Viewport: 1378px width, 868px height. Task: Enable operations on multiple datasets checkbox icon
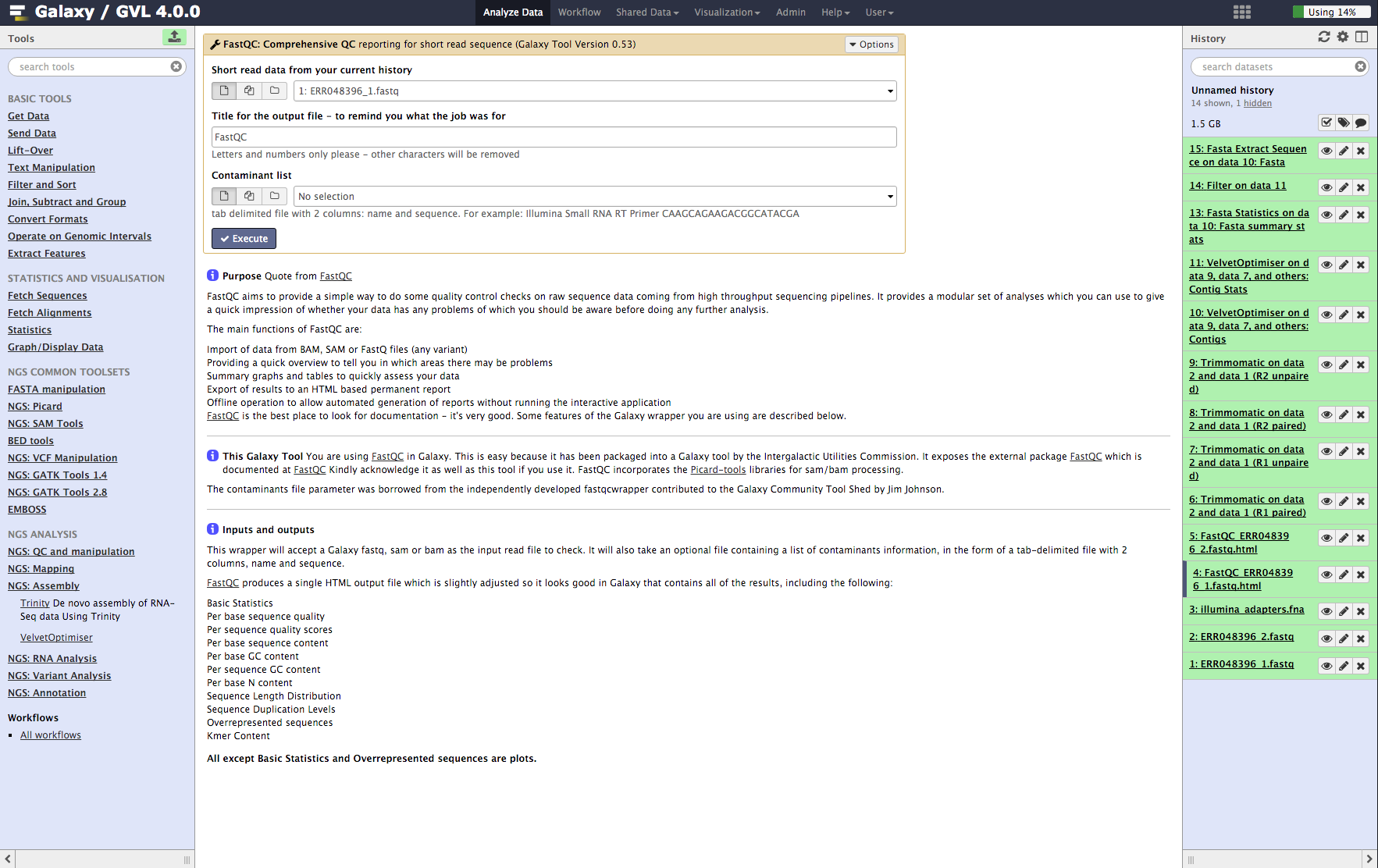click(x=1326, y=123)
